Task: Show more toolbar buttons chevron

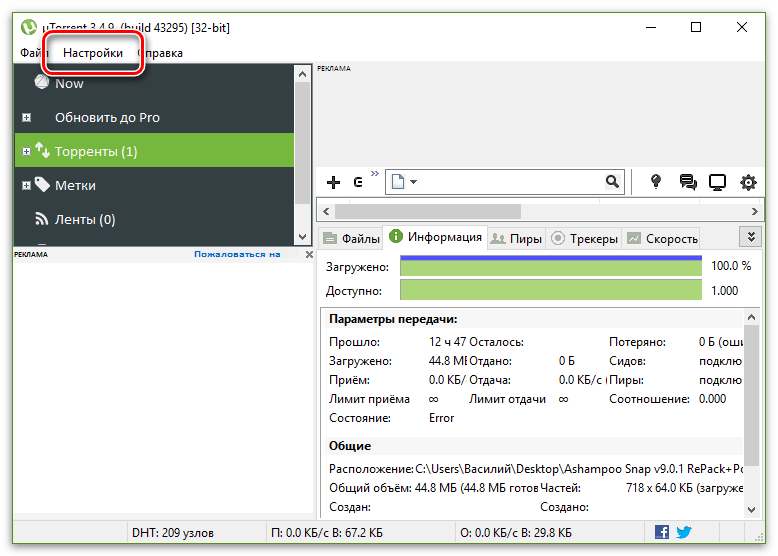Action: pos(375,173)
